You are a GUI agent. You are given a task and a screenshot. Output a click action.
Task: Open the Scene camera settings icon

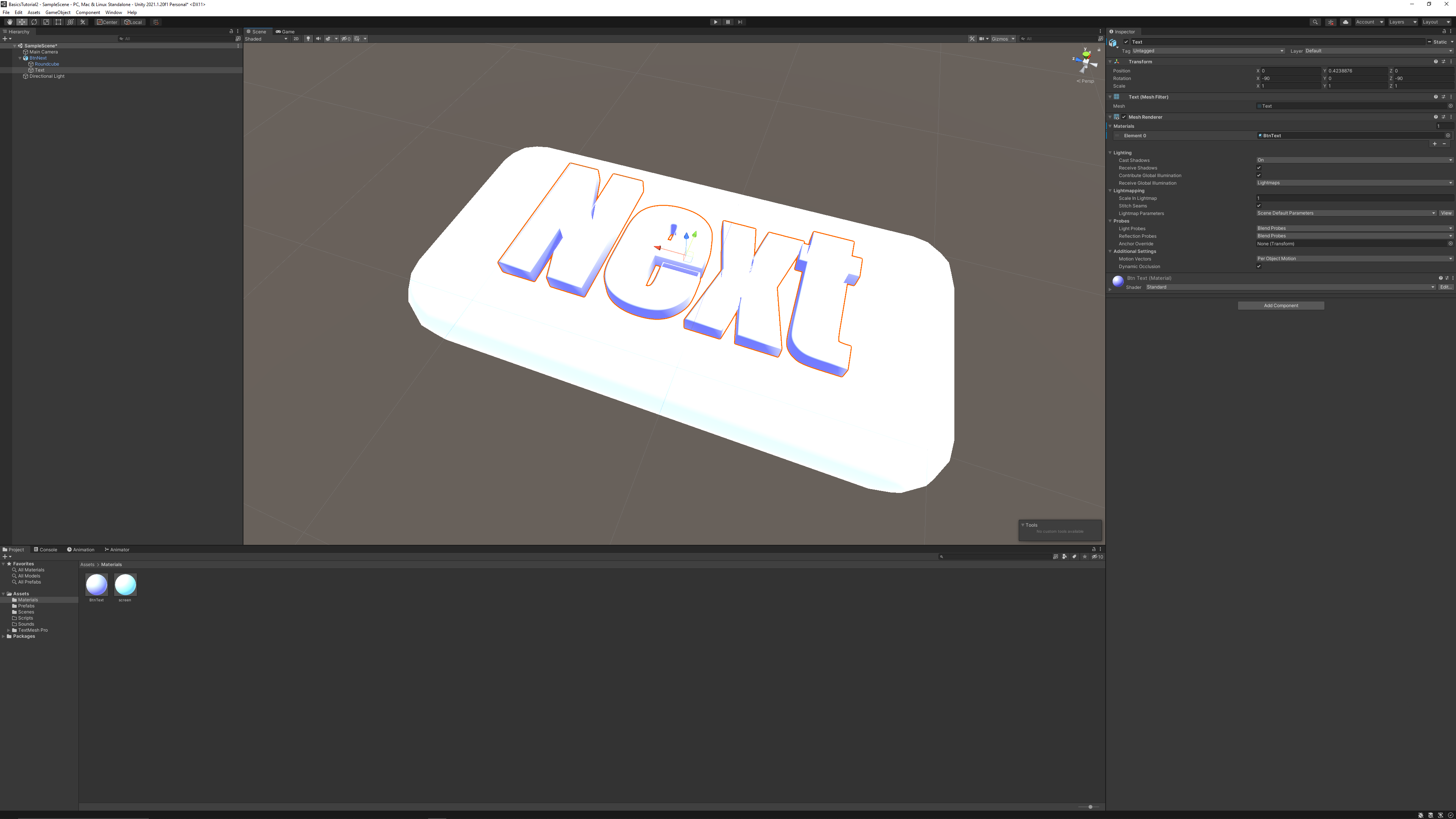coord(982,39)
